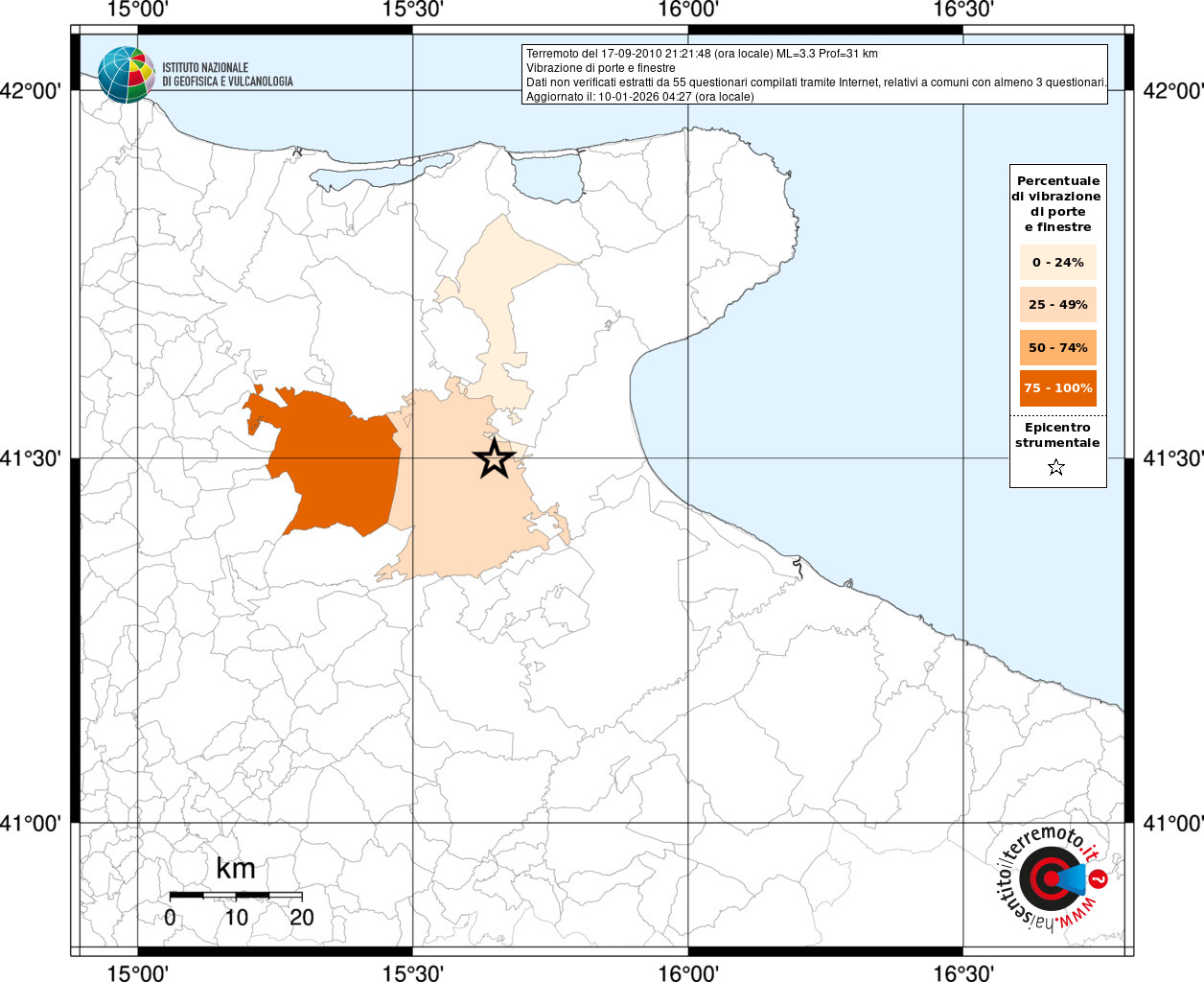
Task: Click the INGV globe logo
Action: (x=126, y=75)
